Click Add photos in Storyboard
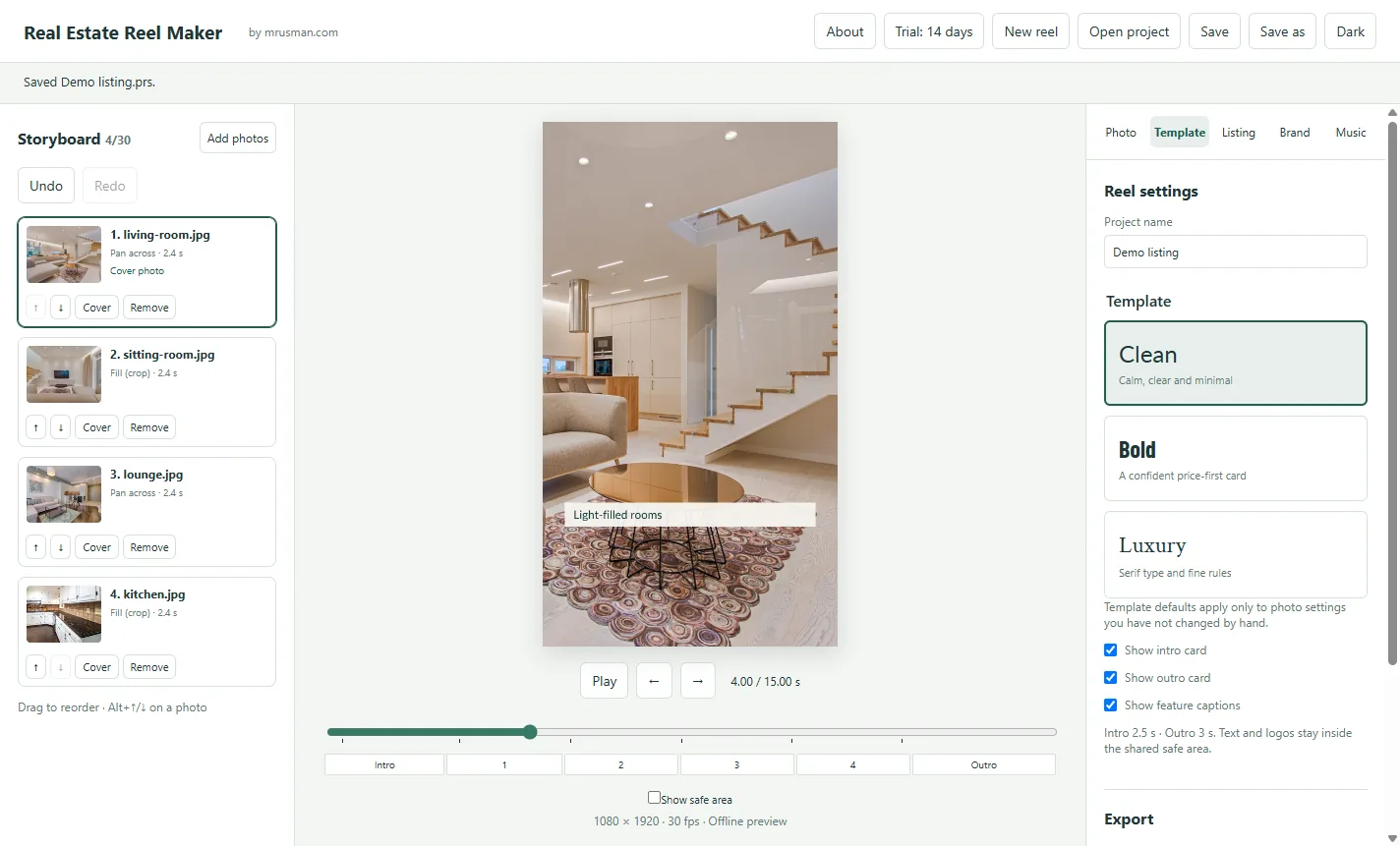Image resolution: width=1400 pixels, height=846 pixels. 238,139
